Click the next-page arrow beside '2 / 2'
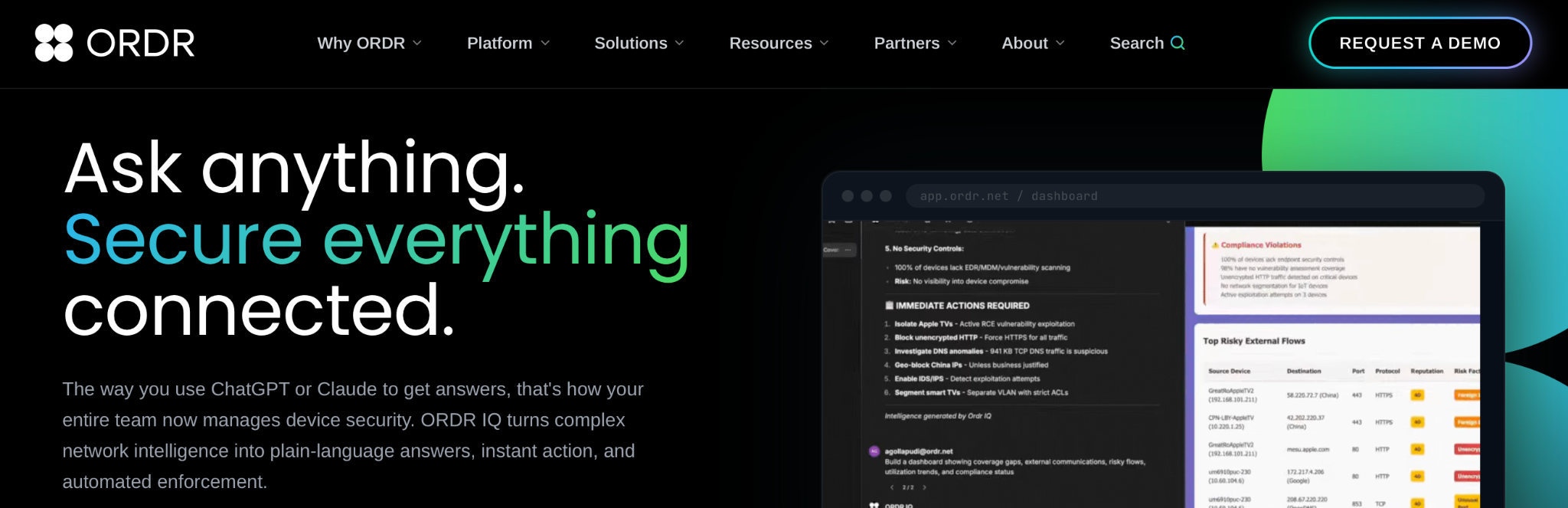 (x=925, y=487)
